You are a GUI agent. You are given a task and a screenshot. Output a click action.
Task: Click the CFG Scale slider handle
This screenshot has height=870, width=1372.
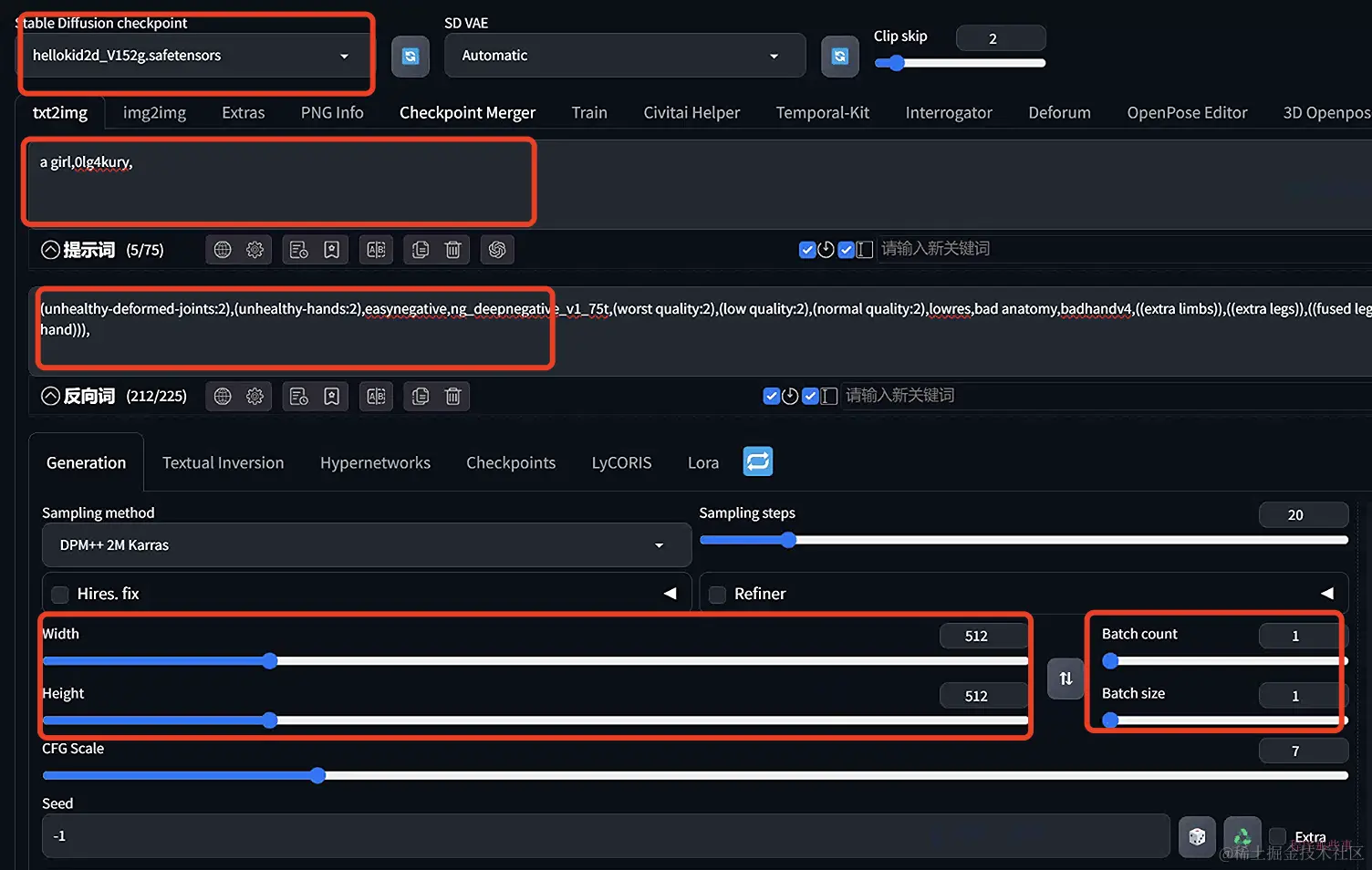click(317, 776)
